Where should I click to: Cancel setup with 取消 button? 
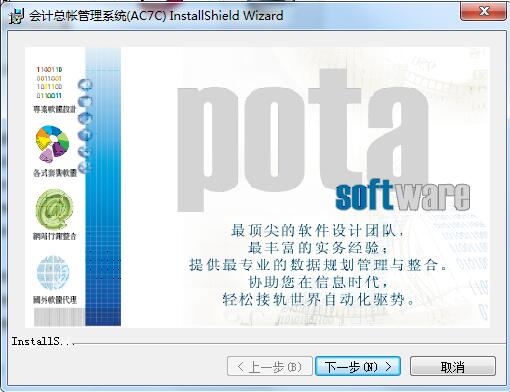453,366
